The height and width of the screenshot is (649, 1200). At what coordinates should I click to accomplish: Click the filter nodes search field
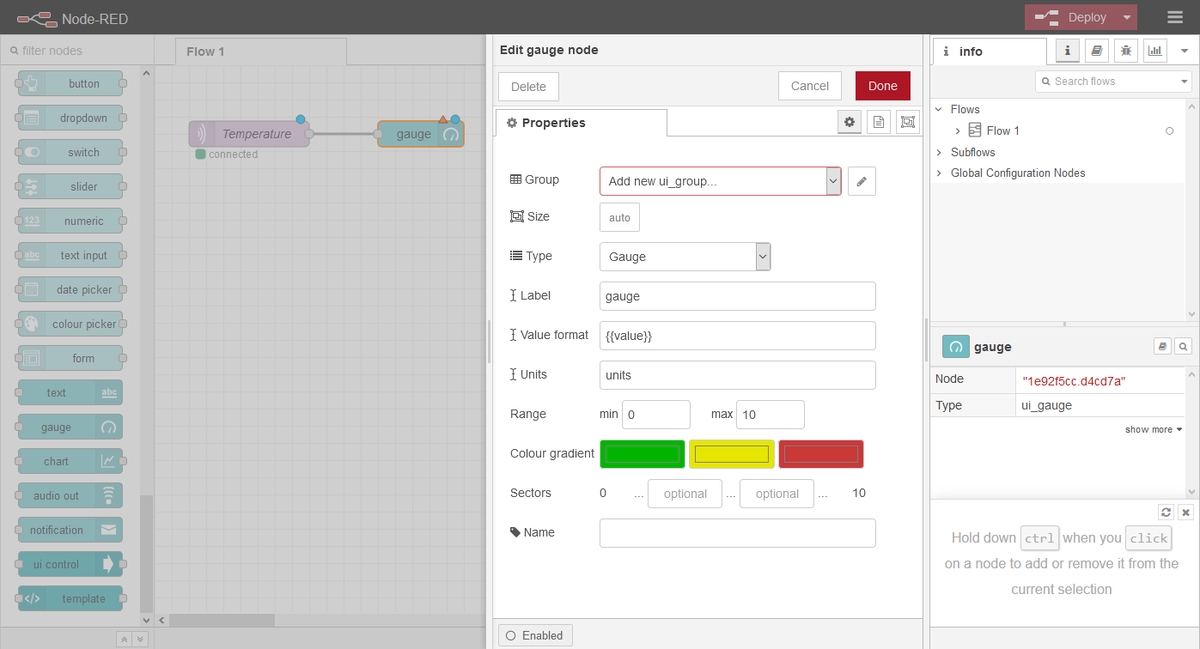[78, 50]
